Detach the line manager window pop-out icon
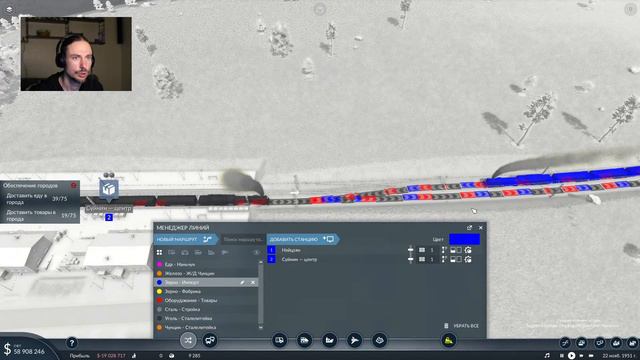 coord(469,228)
